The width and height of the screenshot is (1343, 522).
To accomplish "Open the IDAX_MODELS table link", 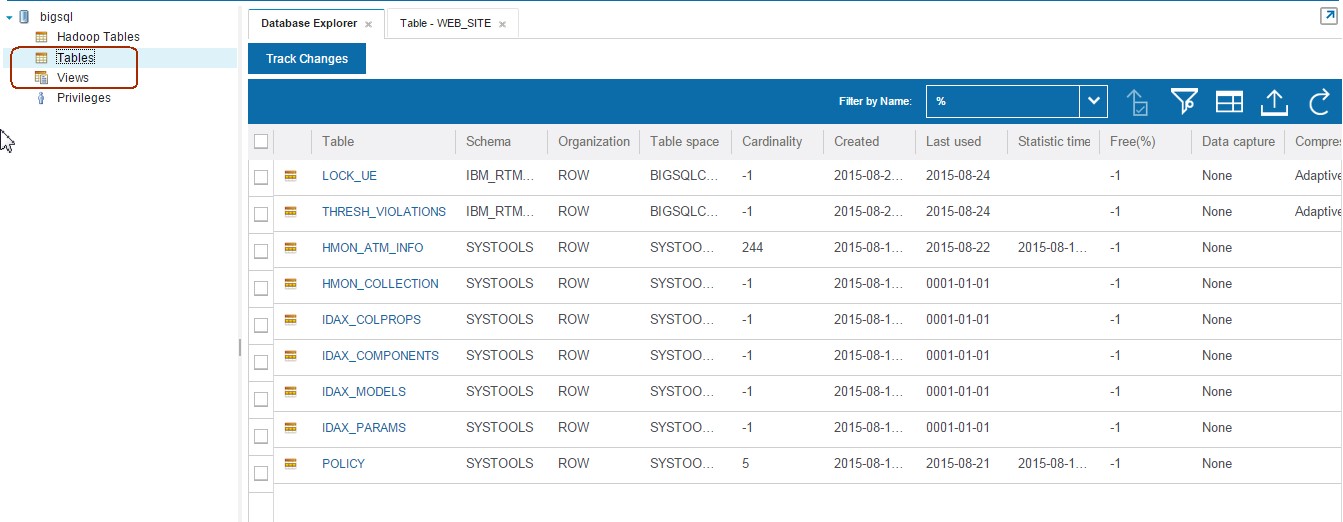I will coord(364,392).
